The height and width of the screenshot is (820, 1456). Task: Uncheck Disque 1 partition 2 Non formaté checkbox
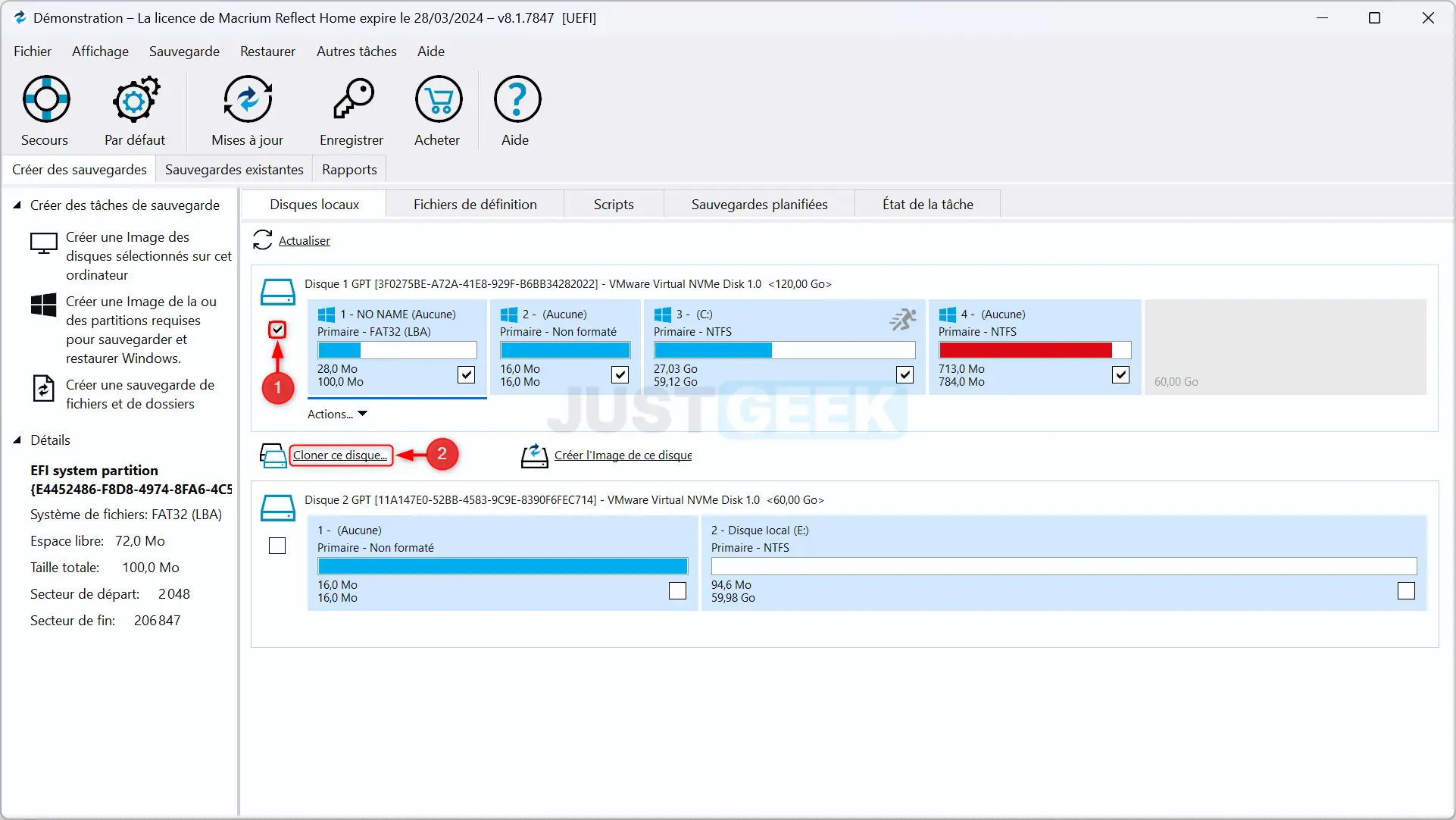pyautogui.click(x=620, y=374)
